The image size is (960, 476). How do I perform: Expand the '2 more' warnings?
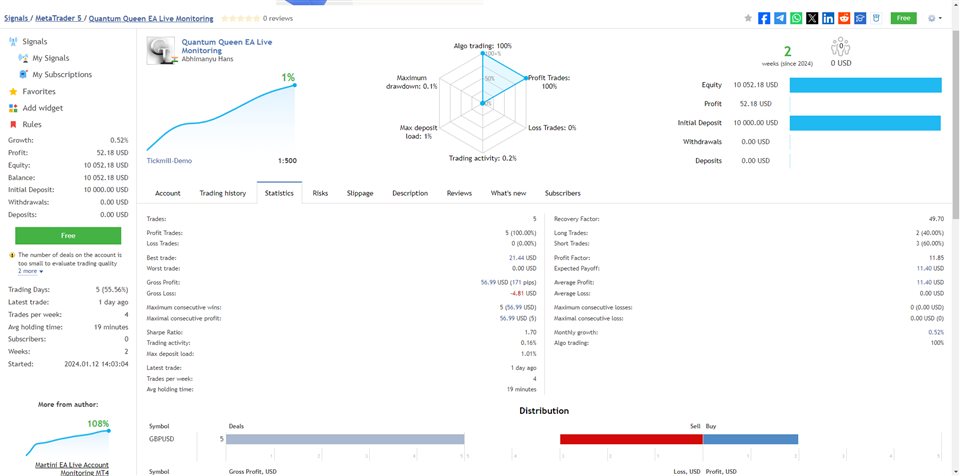[30, 271]
